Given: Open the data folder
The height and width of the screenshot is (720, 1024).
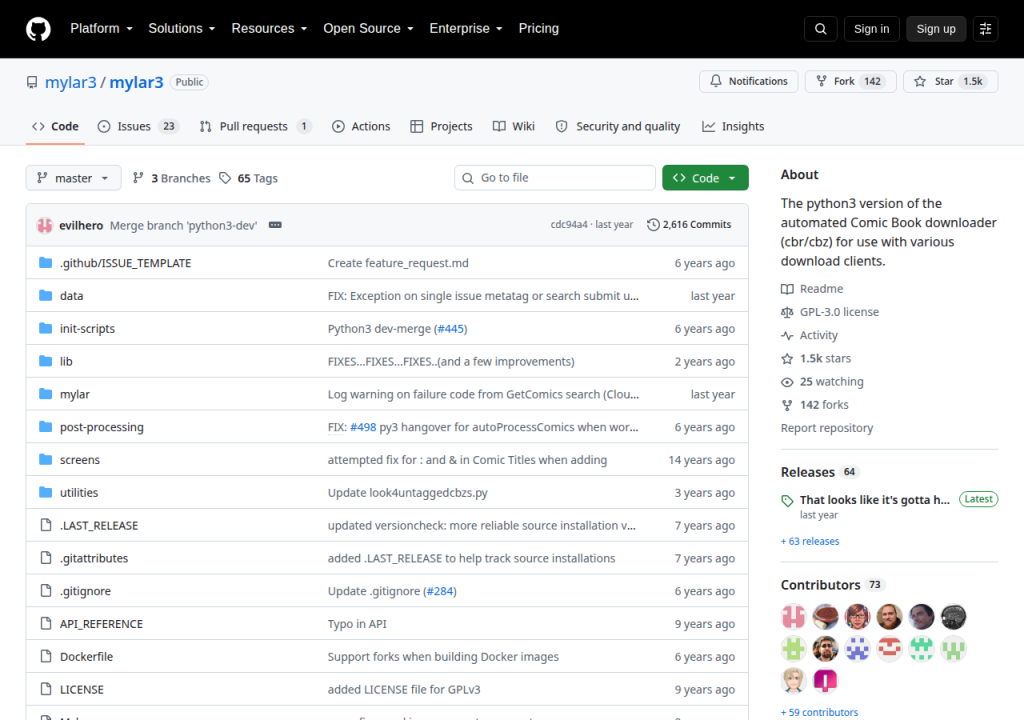Looking at the screenshot, I should point(71,295).
